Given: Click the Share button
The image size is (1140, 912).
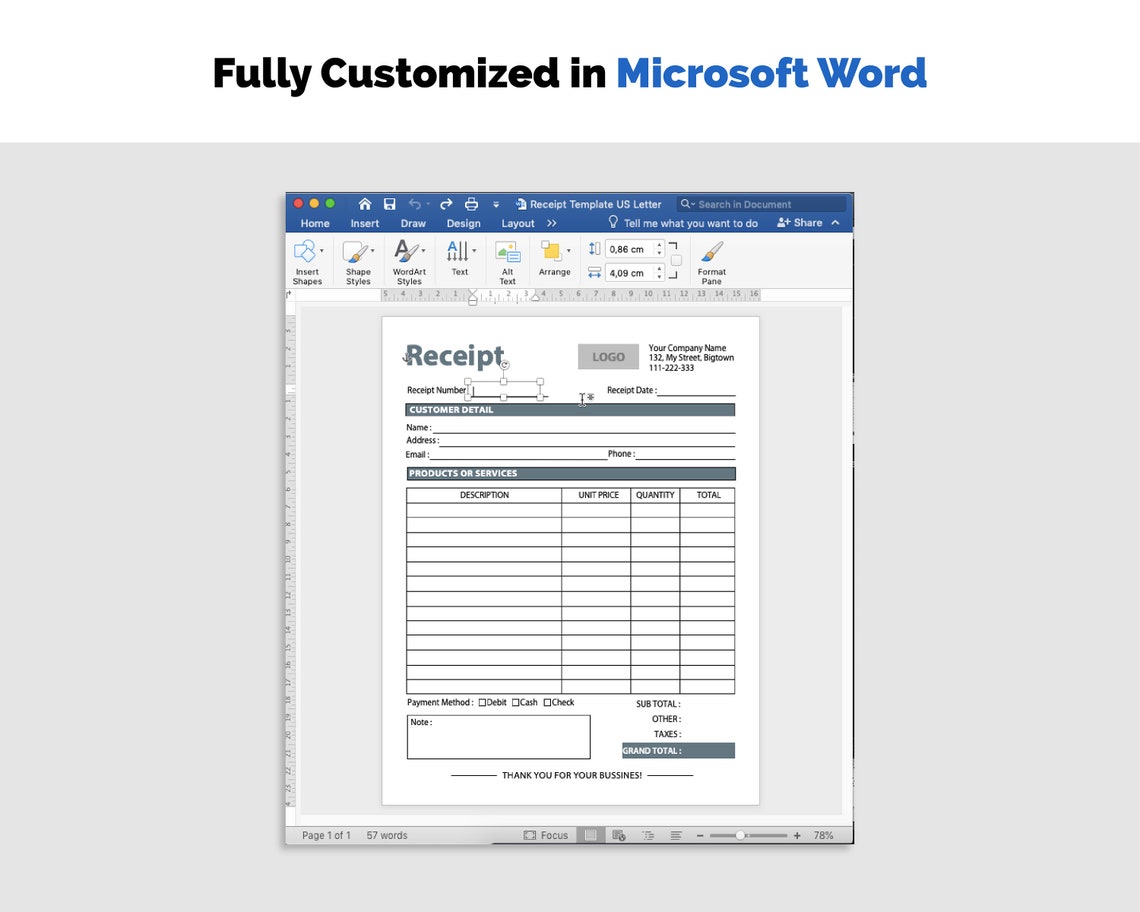Looking at the screenshot, I should pyautogui.click(x=801, y=222).
